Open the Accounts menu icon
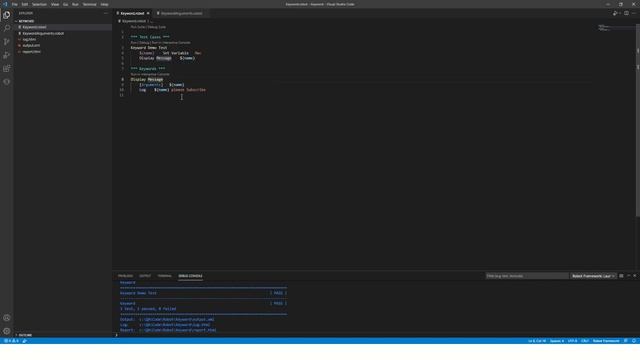Viewport: 640px width, 360px height. click(7, 318)
